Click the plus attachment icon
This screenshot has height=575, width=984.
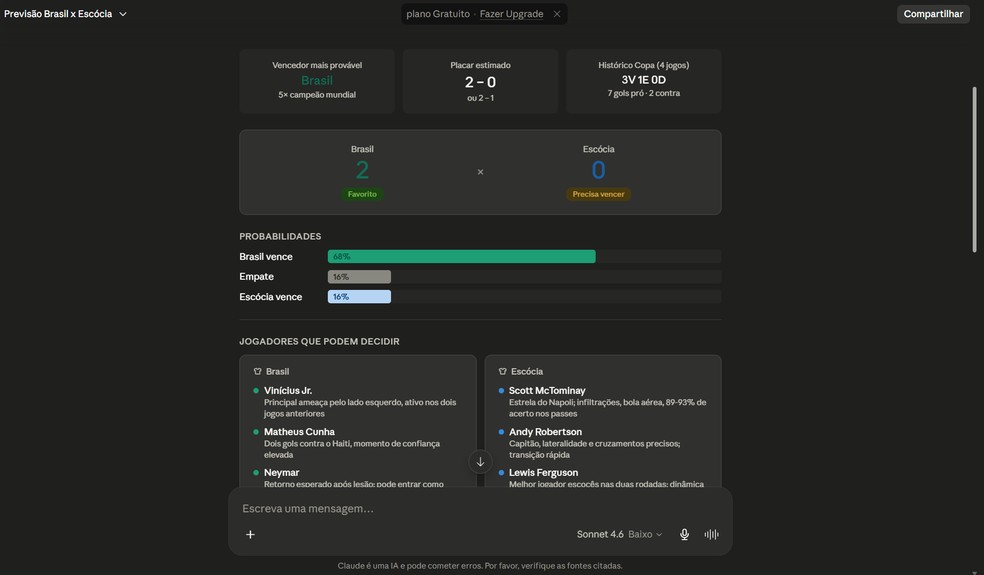pyautogui.click(x=250, y=534)
